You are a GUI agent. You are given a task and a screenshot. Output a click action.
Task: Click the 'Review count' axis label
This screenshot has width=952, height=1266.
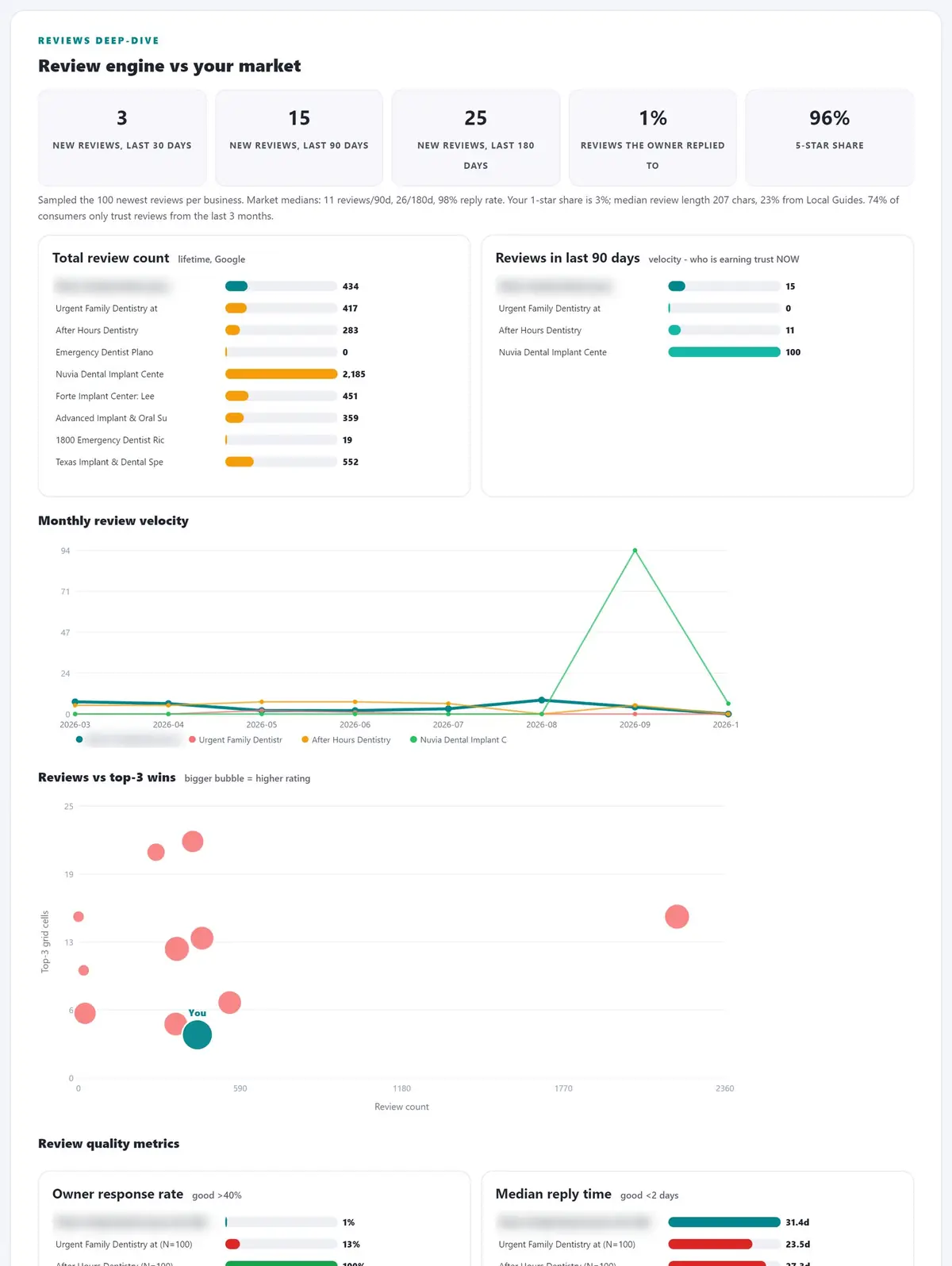coord(401,1107)
